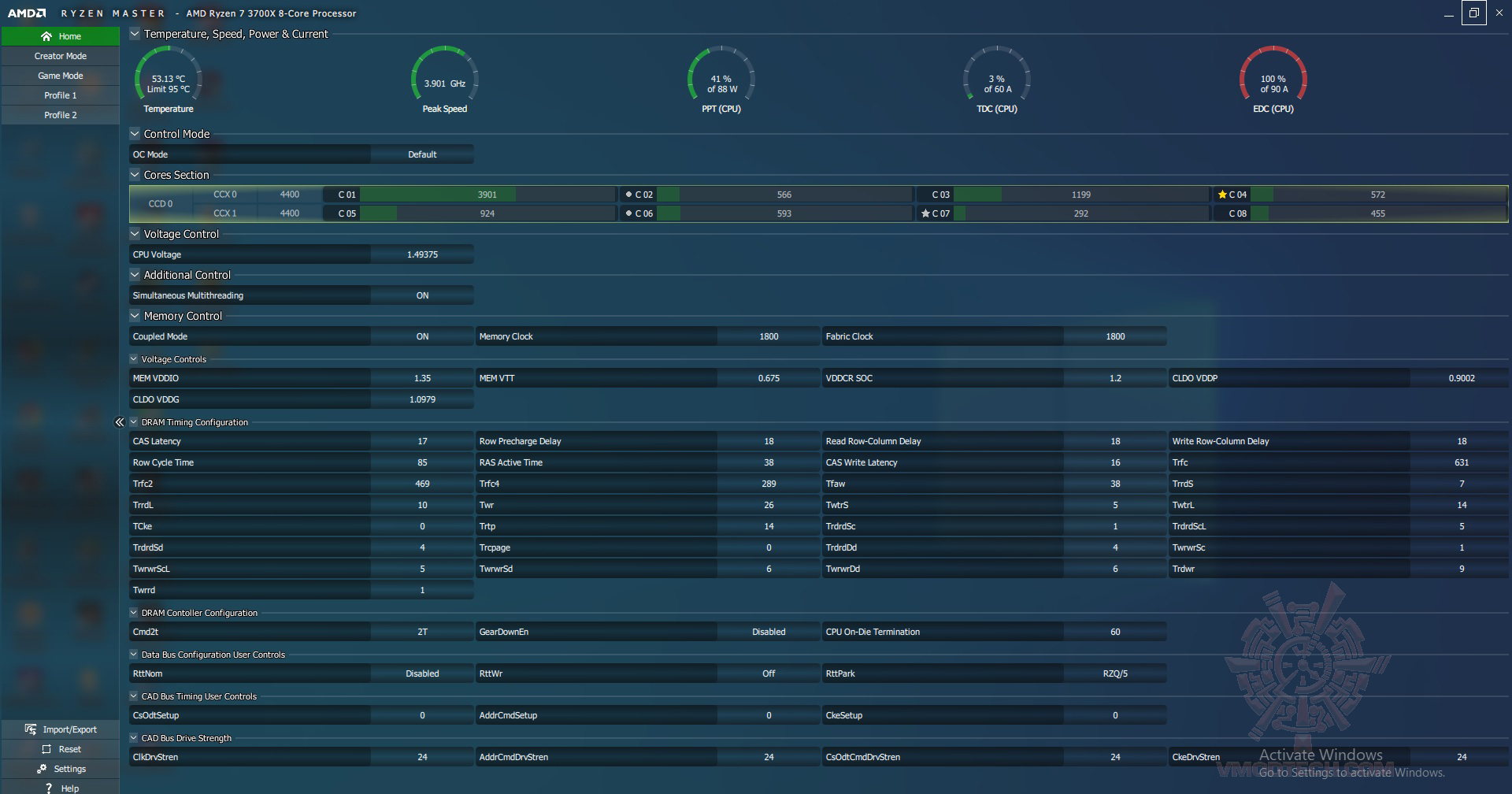Click the MEM VDDIO value 1.35
This screenshot has width=1512, height=794.
pos(422,378)
